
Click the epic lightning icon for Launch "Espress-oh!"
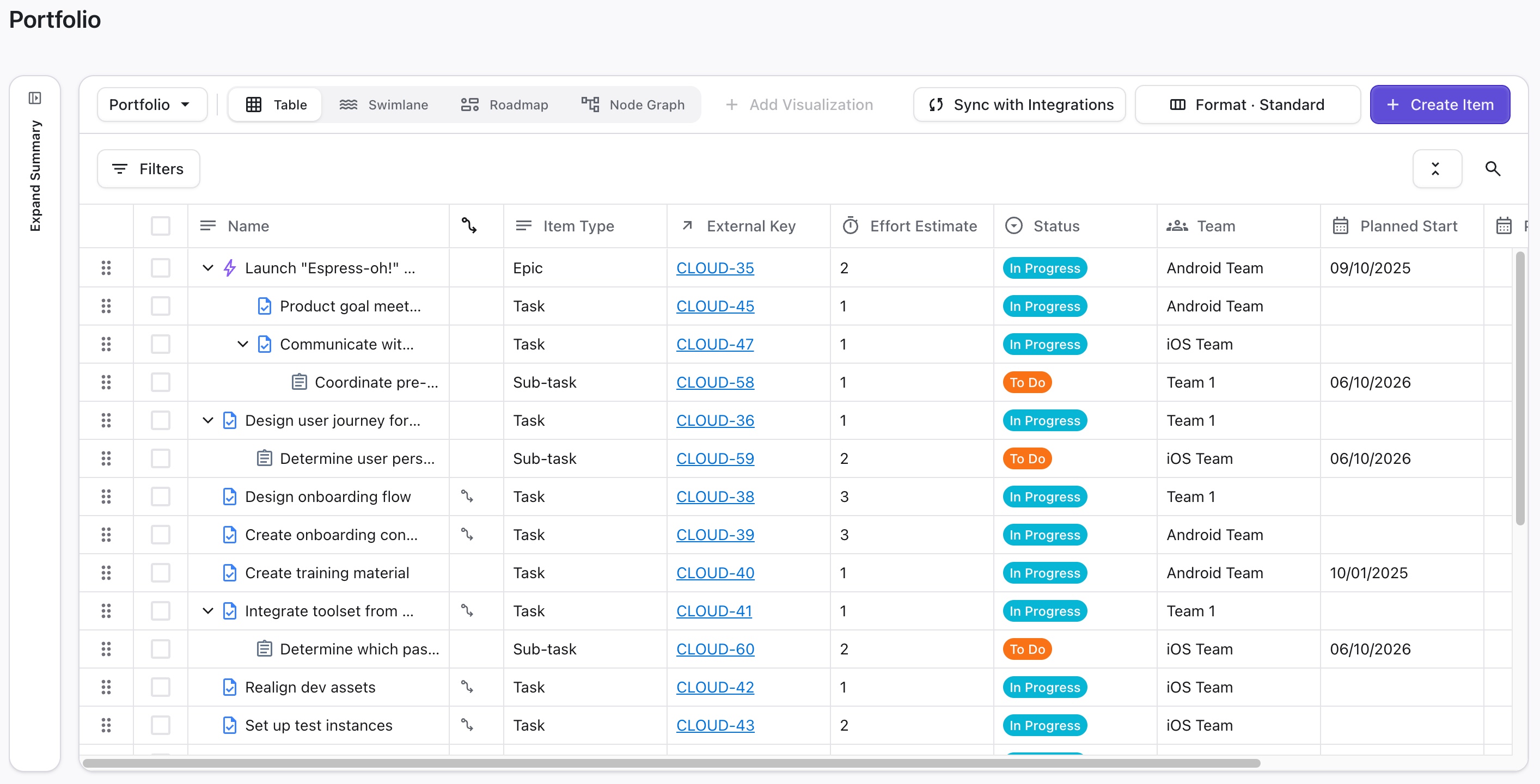230,268
